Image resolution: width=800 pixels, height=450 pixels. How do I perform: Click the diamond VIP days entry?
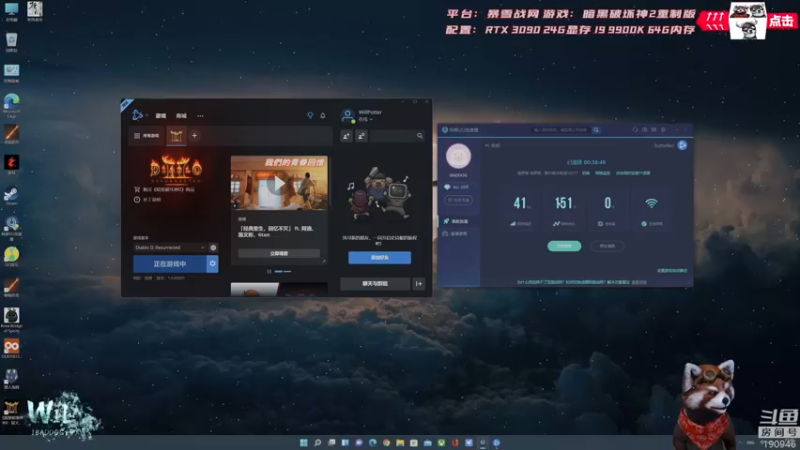[x=457, y=187]
